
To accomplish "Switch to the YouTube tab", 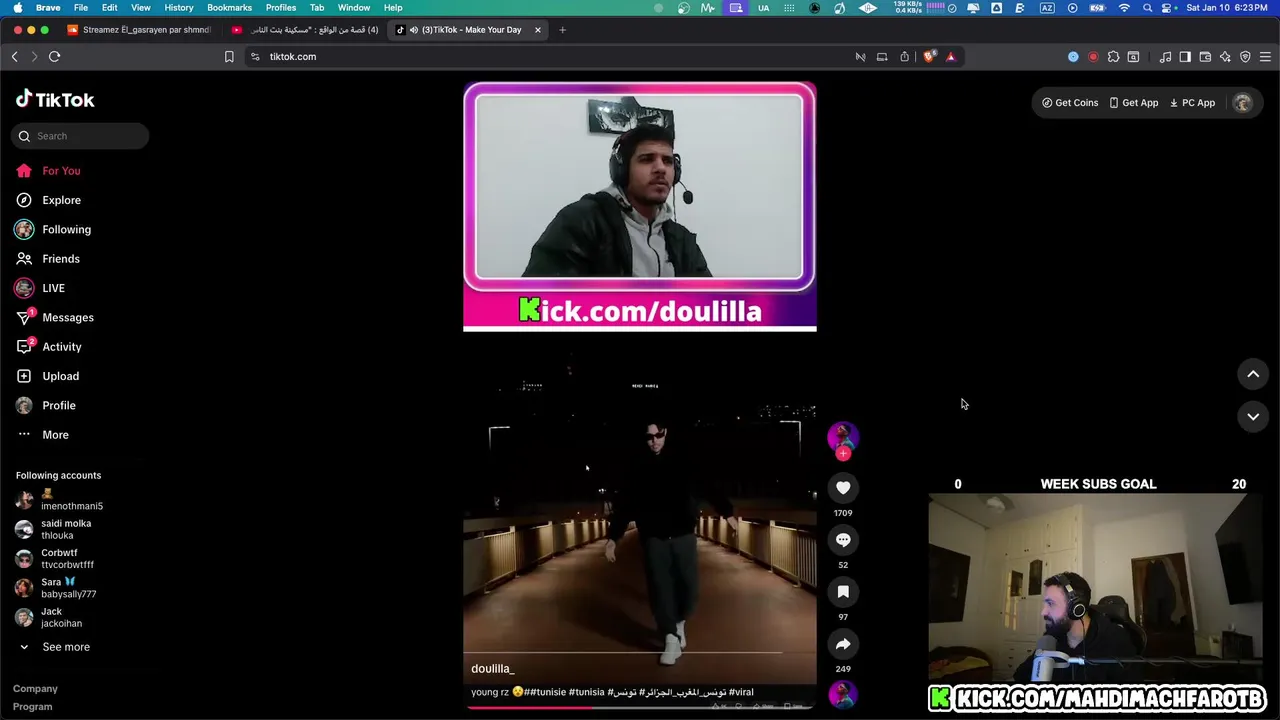I will tap(305, 30).
